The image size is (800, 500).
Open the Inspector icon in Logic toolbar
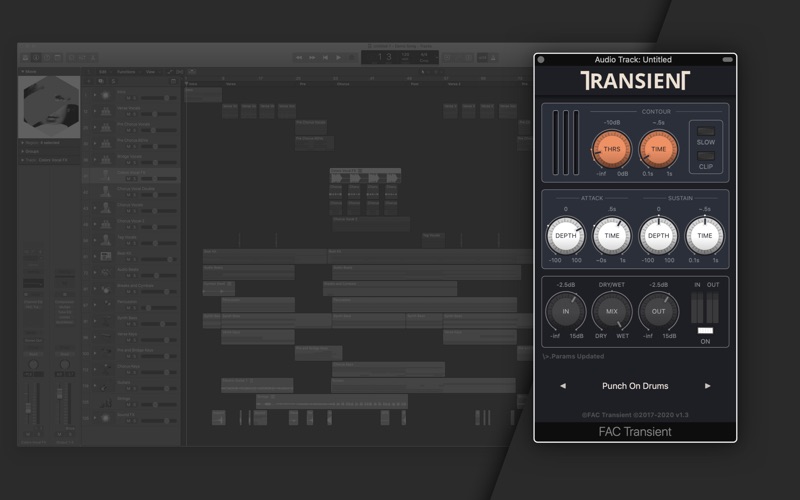(x=36, y=58)
